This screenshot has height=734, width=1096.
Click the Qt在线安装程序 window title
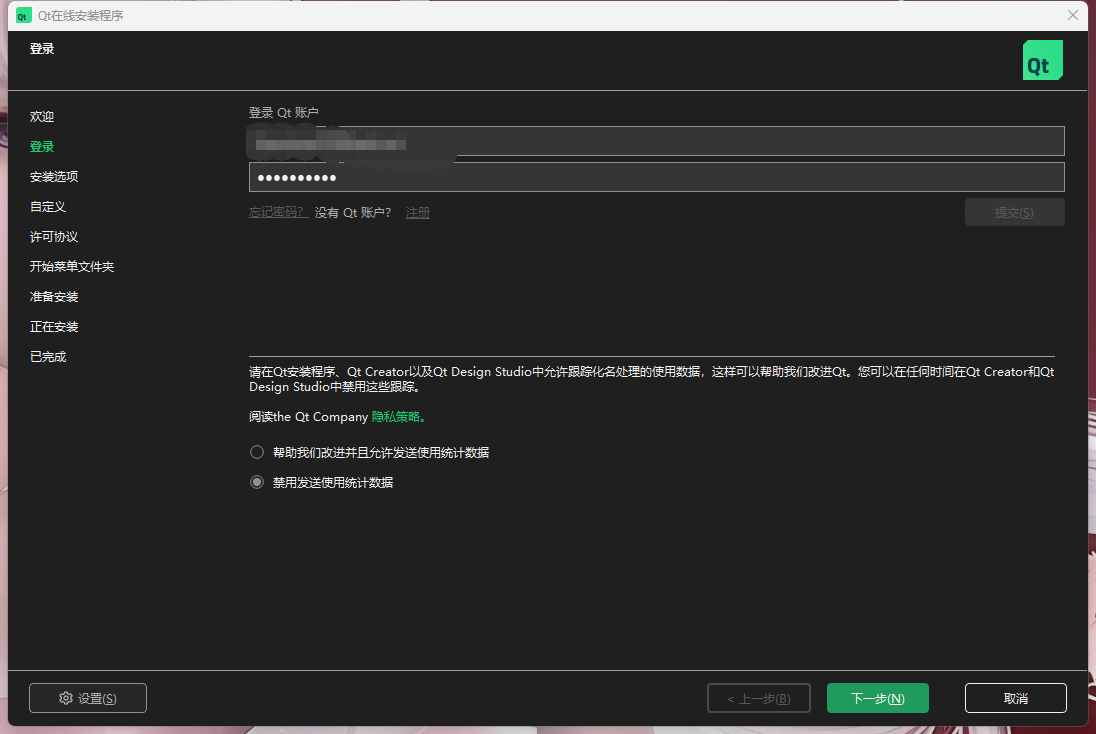tap(80, 15)
